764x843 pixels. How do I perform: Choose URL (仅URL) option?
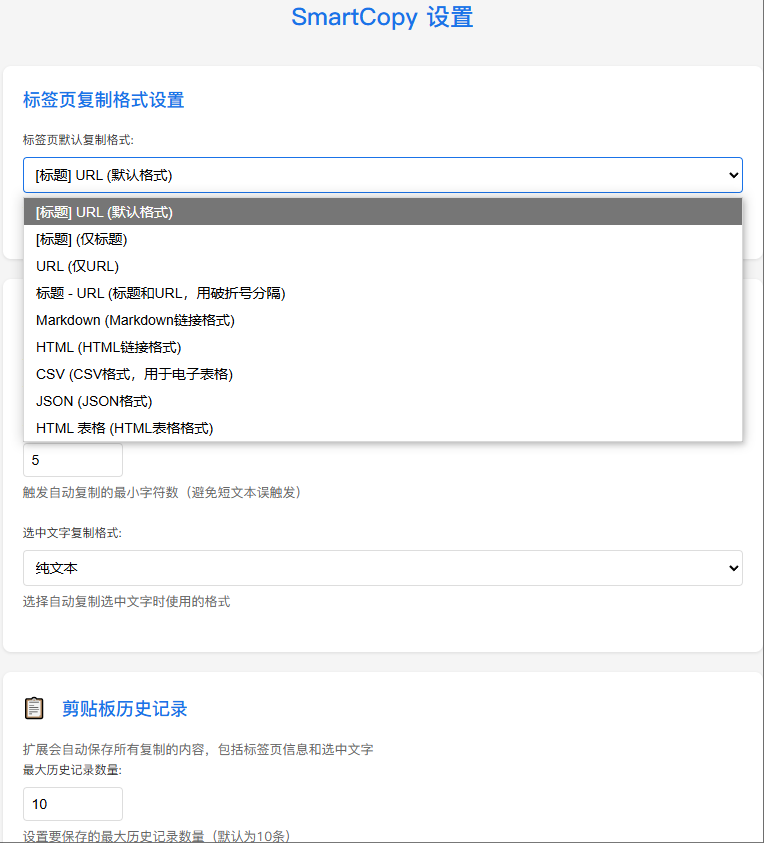point(382,266)
